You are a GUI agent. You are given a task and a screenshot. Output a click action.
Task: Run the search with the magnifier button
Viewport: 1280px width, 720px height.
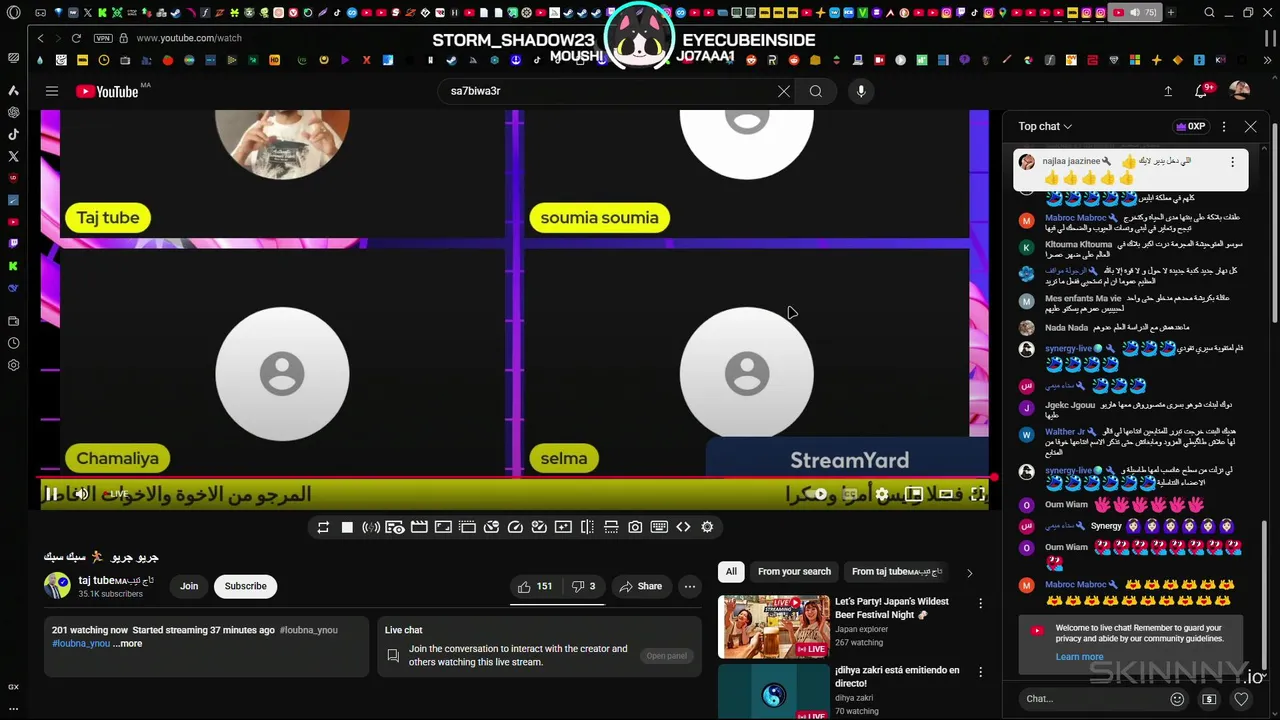pos(816,91)
